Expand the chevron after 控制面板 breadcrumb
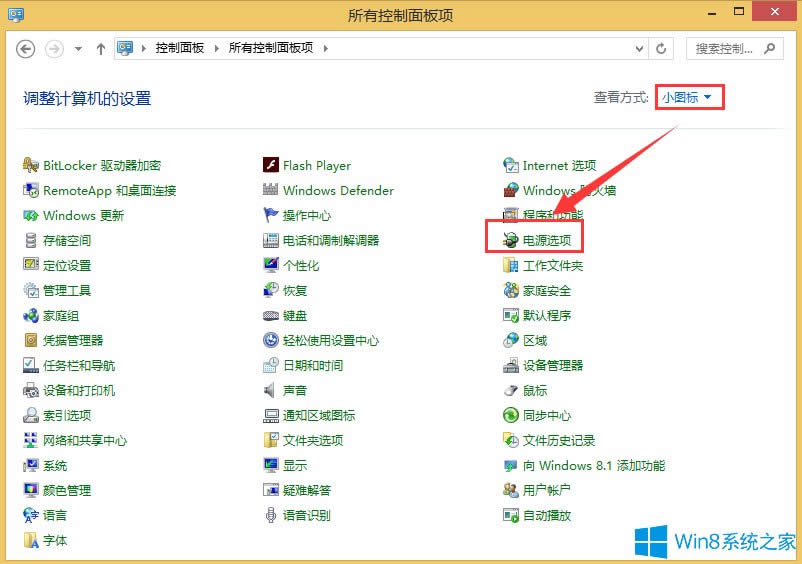Image resolution: width=802 pixels, height=564 pixels. coord(216,49)
